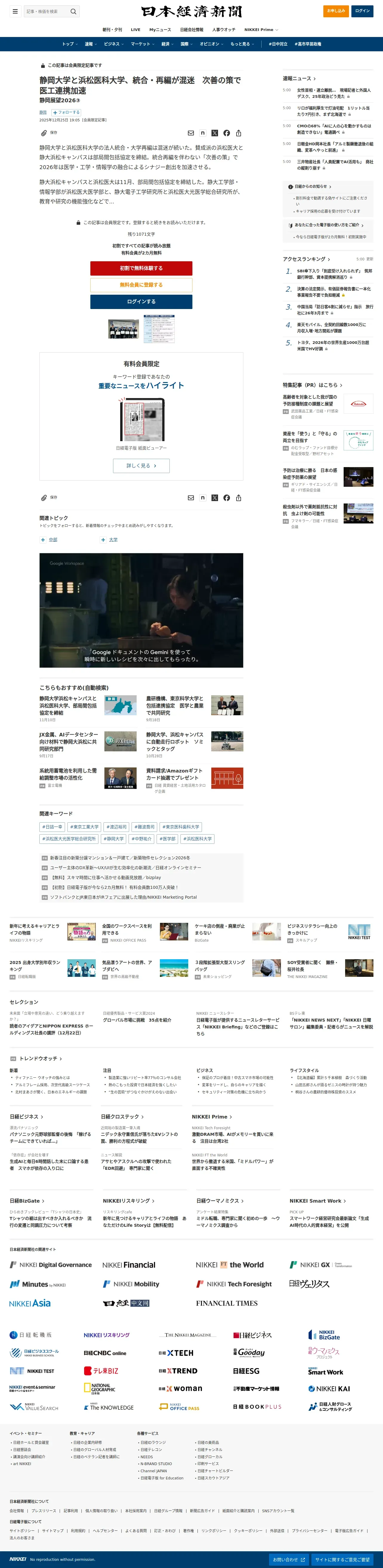Image resolution: width=383 pixels, height=1568 pixels.
Task: Play the Google Workspace video ad
Action: pos(141,610)
